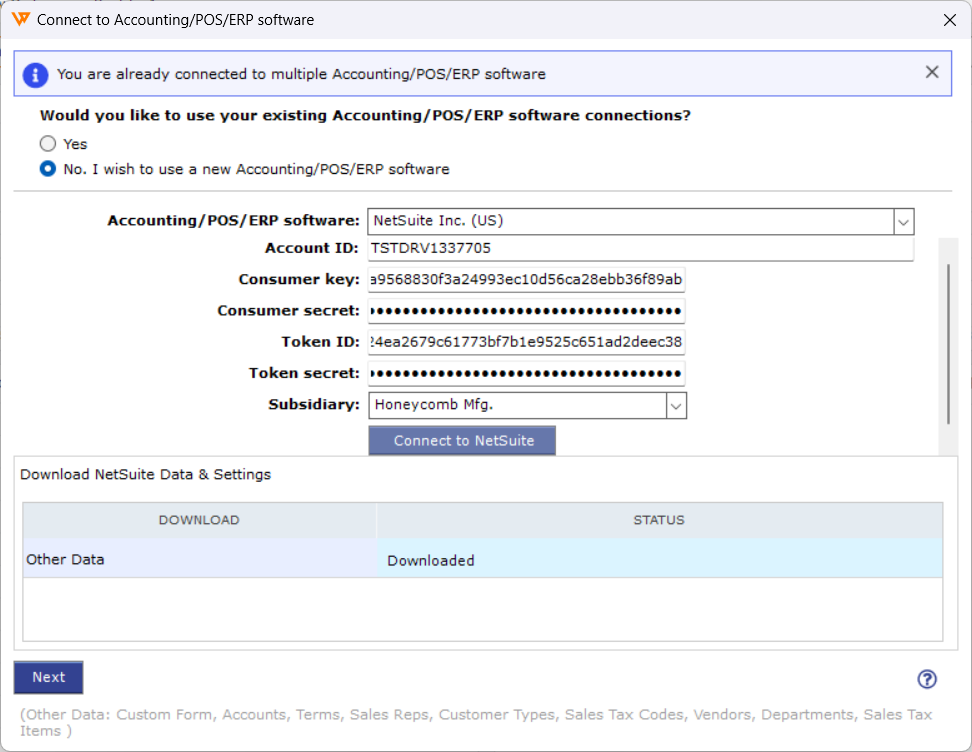Click the Account ID field
The image size is (972, 752).
pos(640,249)
